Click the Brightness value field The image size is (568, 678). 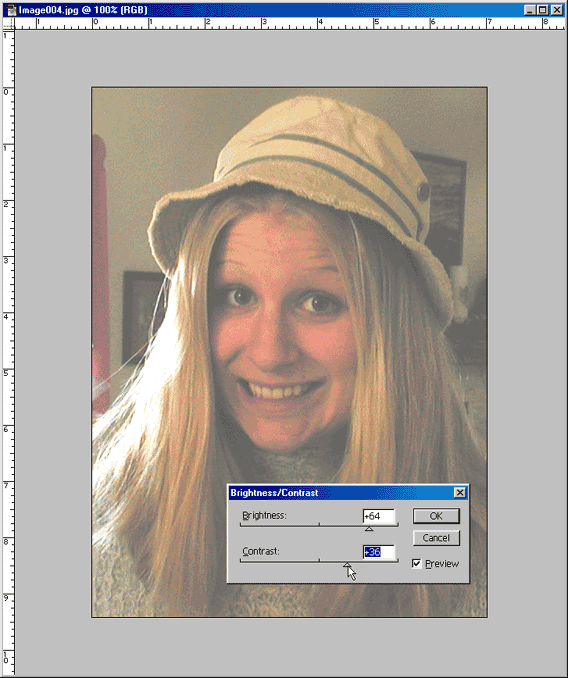(379, 516)
